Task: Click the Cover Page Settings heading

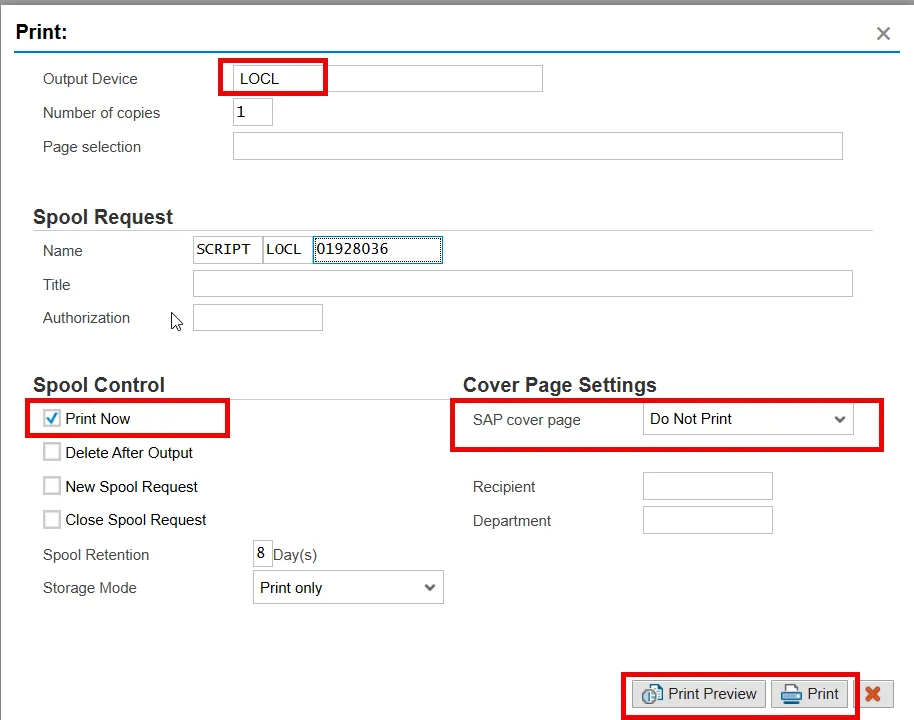Action: pyautogui.click(x=560, y=385)
